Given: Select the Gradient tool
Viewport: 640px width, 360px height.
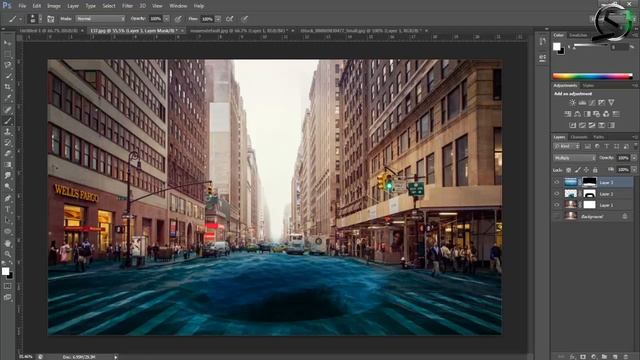Looking at the screenshot, I should click(x=7, y=164).
